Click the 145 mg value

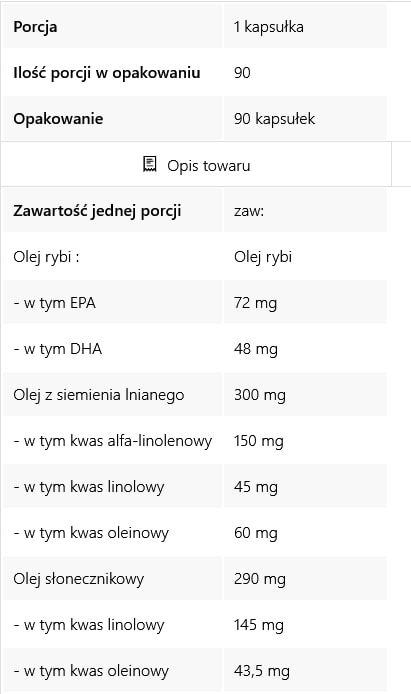pos(259,625)
